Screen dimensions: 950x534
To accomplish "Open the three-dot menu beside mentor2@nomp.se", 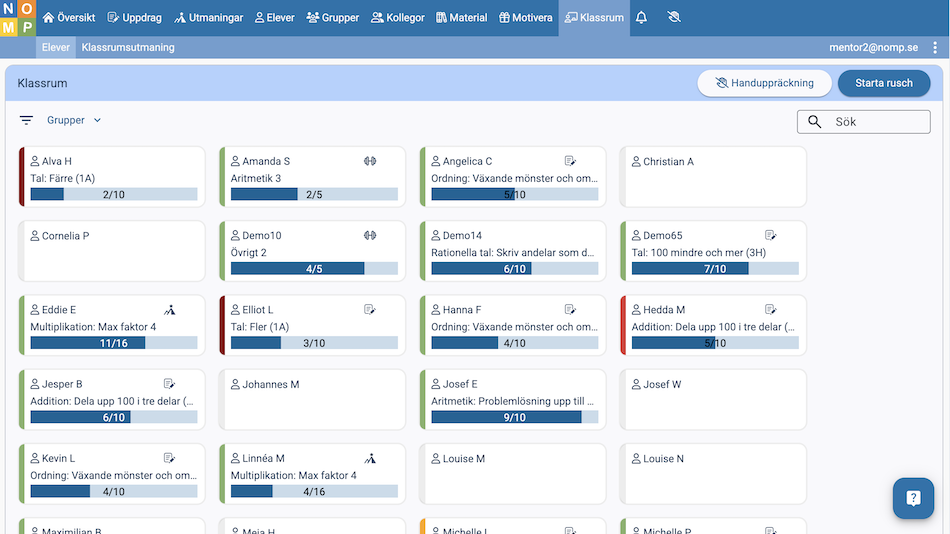I will tap(934, 47).
